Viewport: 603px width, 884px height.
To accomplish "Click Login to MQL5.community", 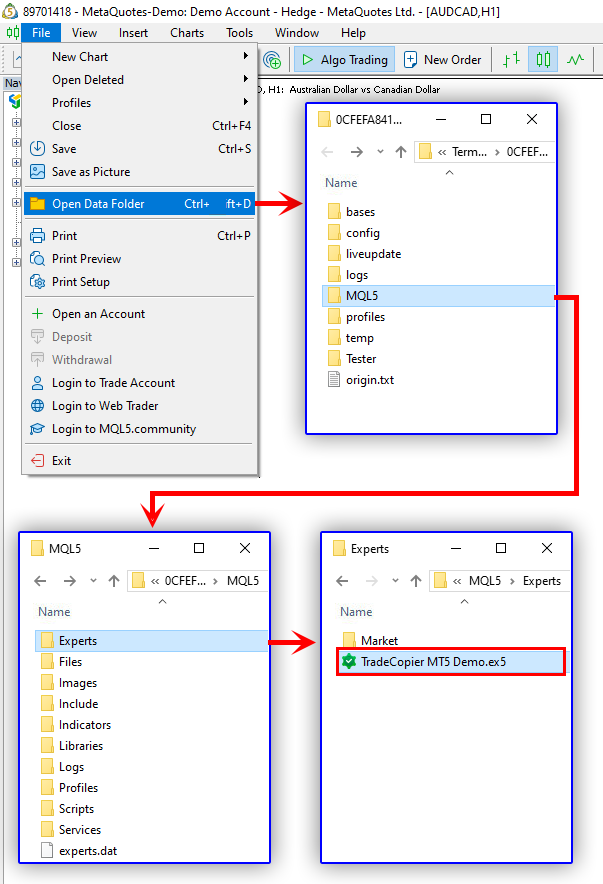I will click(140, 429).
